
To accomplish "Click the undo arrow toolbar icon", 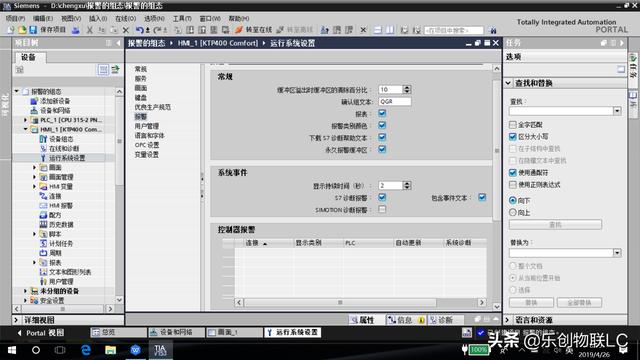I will 139,30.
